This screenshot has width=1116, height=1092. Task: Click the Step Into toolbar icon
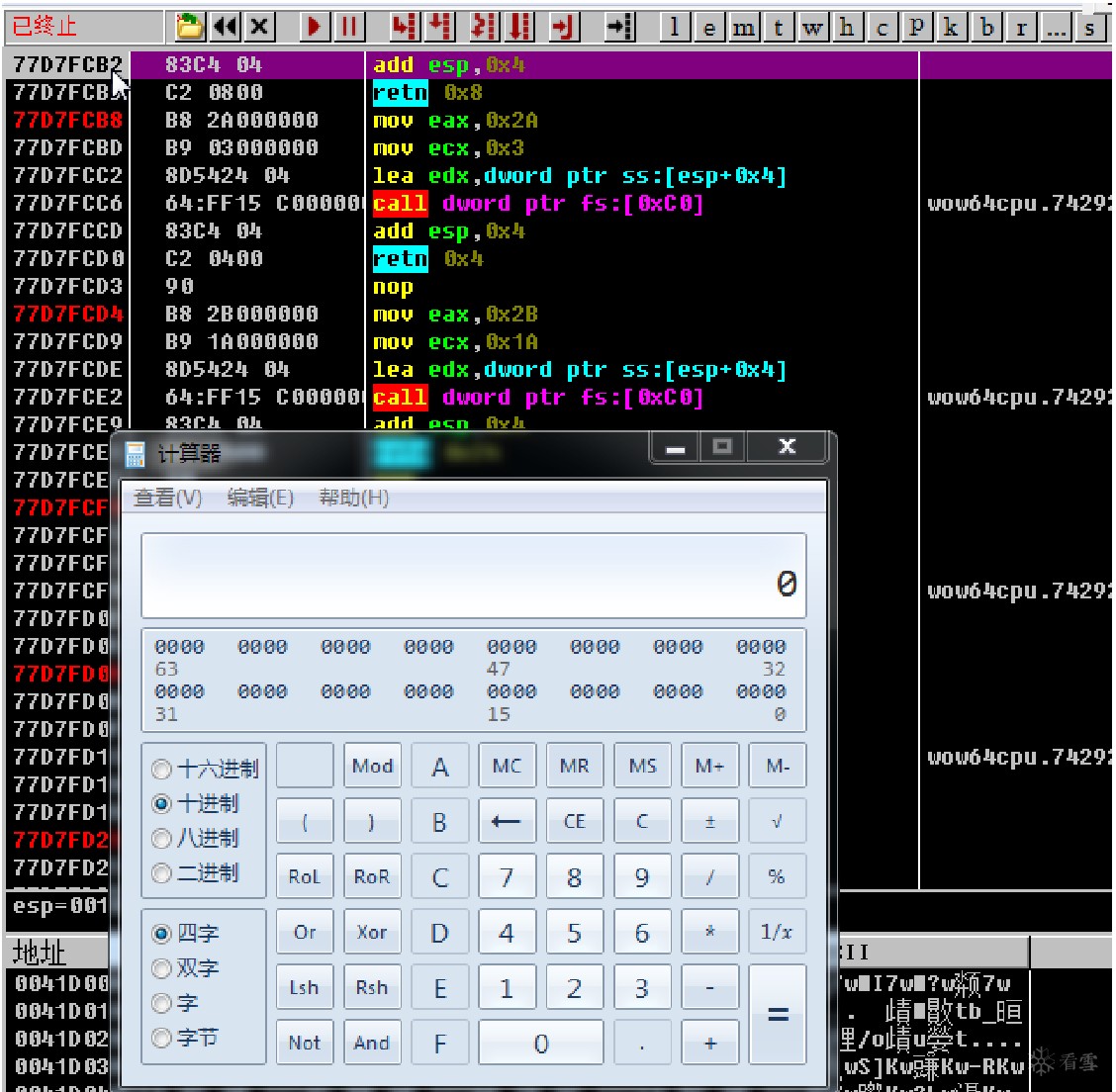[405, 27]
